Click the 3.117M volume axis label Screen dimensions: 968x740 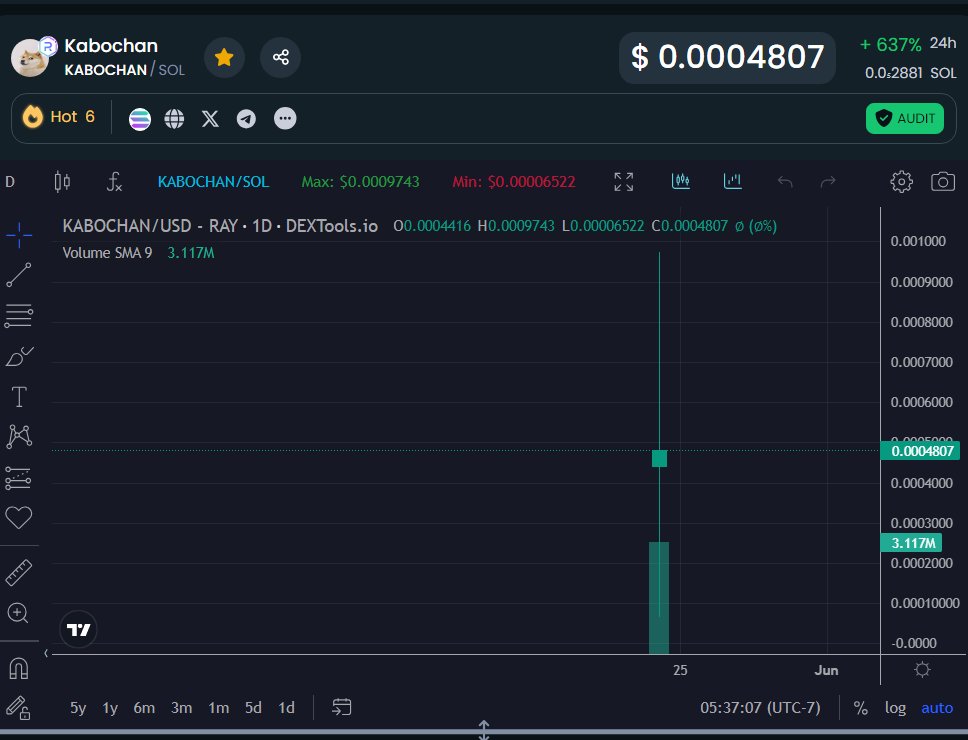click(912, 543)
